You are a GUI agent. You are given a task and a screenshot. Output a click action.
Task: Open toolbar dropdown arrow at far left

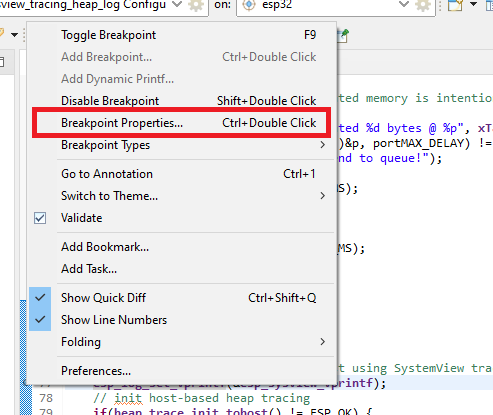[x=14, y=35]
